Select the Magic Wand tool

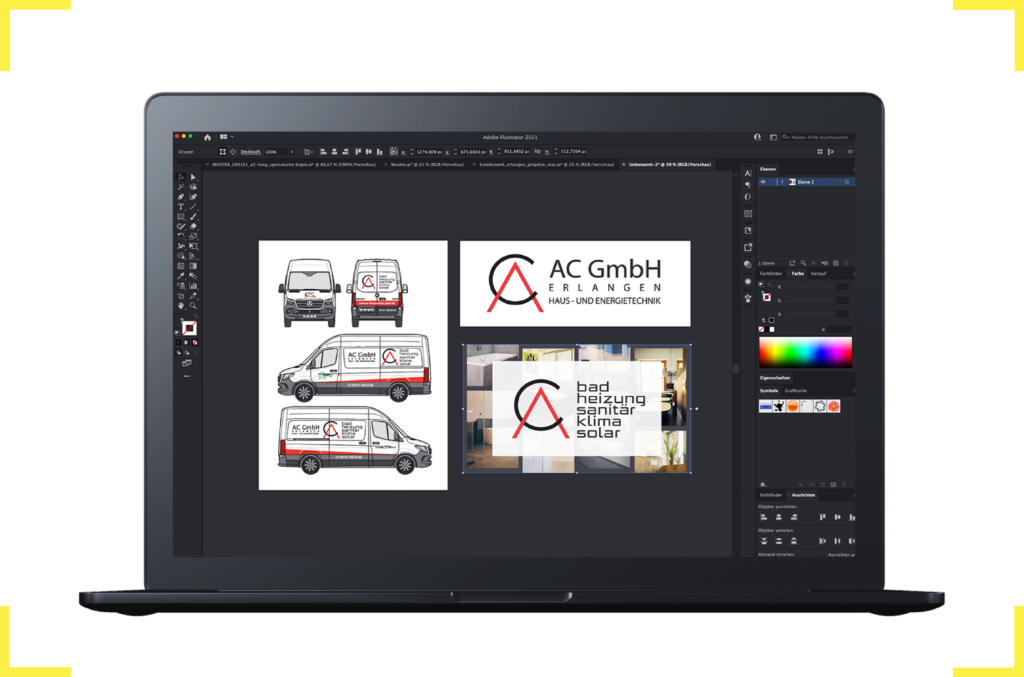[181, 187]
